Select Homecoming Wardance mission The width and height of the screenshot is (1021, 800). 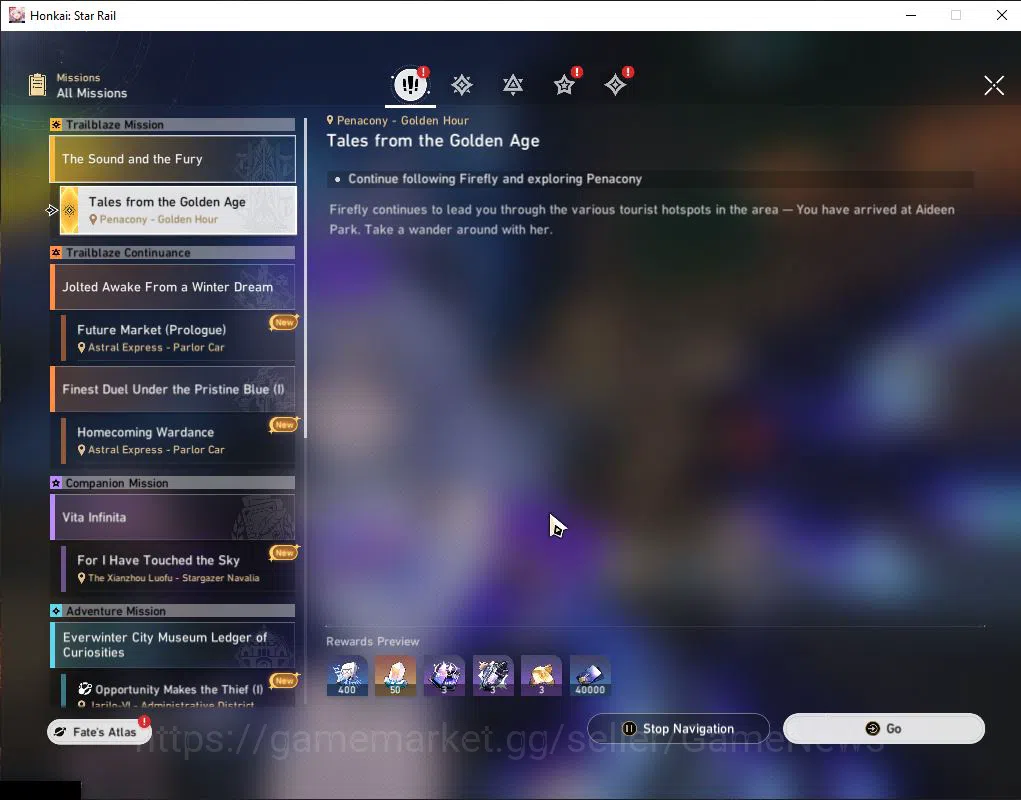coord(178,440)
